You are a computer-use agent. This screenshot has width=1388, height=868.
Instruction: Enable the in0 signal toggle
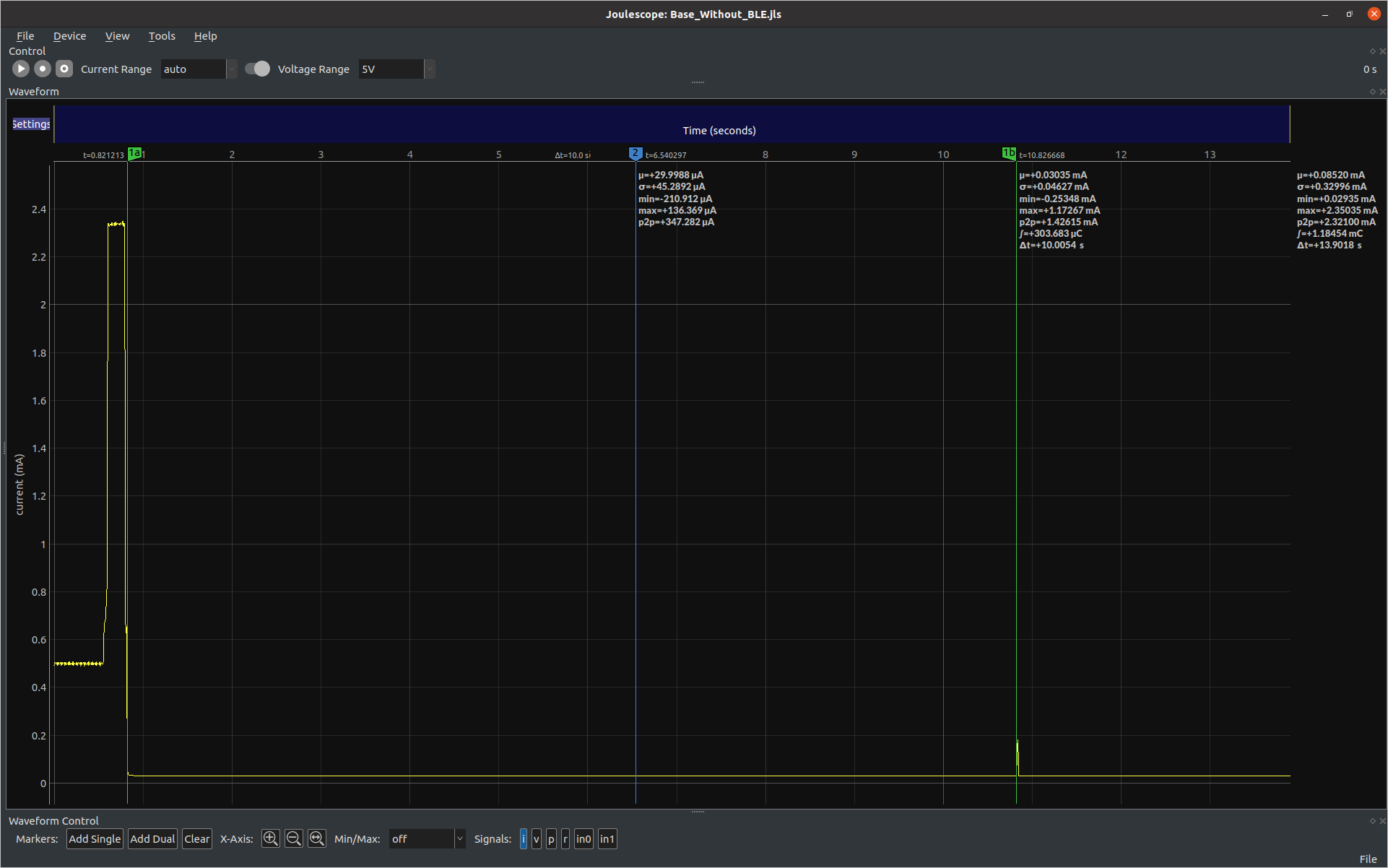coord(584,838)
